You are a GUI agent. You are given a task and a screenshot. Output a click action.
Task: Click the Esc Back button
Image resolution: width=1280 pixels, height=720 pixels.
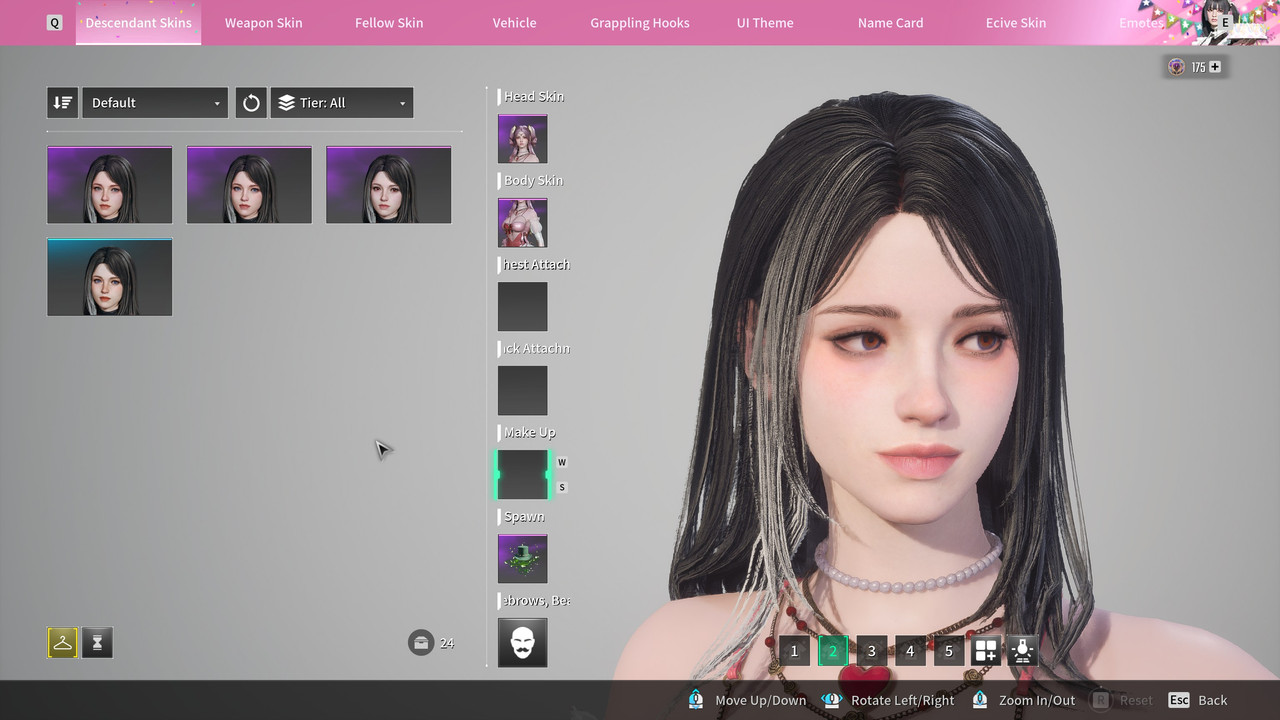pyautogui.click(x=1198, y=700)
